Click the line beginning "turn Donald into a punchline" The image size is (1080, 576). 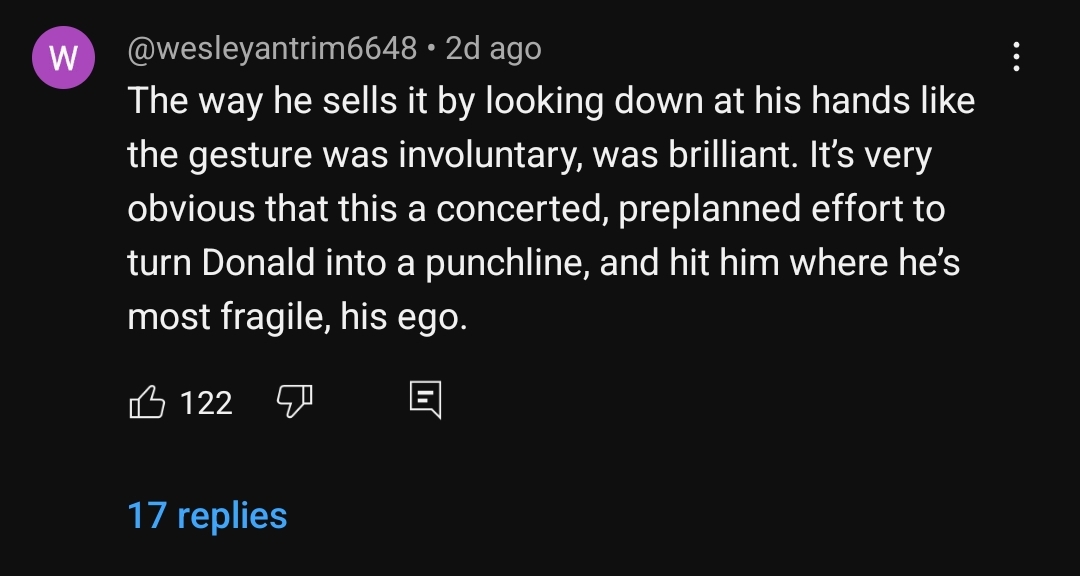[543, 264]
